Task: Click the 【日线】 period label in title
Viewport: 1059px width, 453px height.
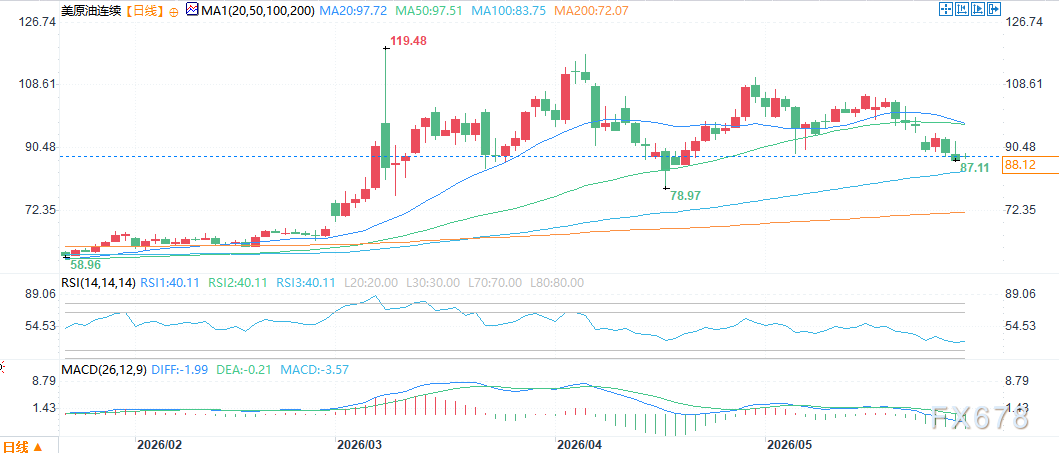Action: tap(146, 11)
